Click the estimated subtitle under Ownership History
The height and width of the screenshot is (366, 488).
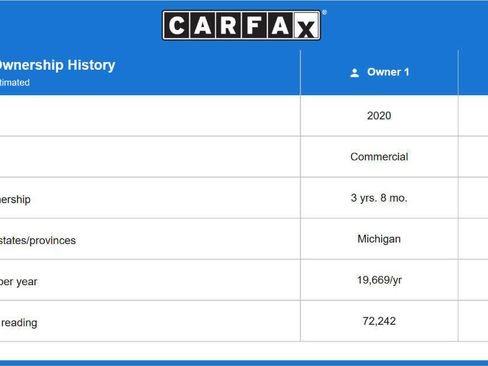point(15,82)
